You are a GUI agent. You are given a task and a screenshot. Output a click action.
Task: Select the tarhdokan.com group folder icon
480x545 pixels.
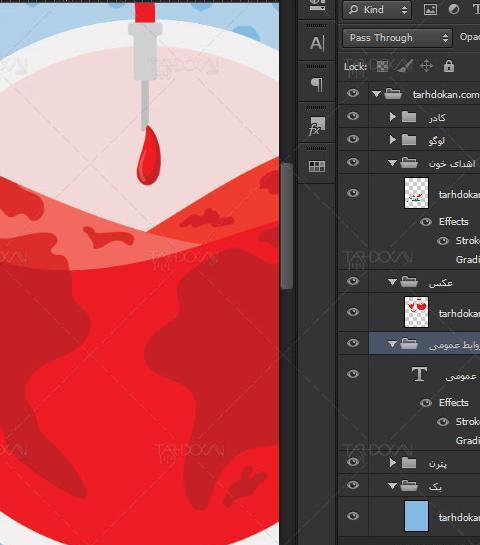[393, 93]
